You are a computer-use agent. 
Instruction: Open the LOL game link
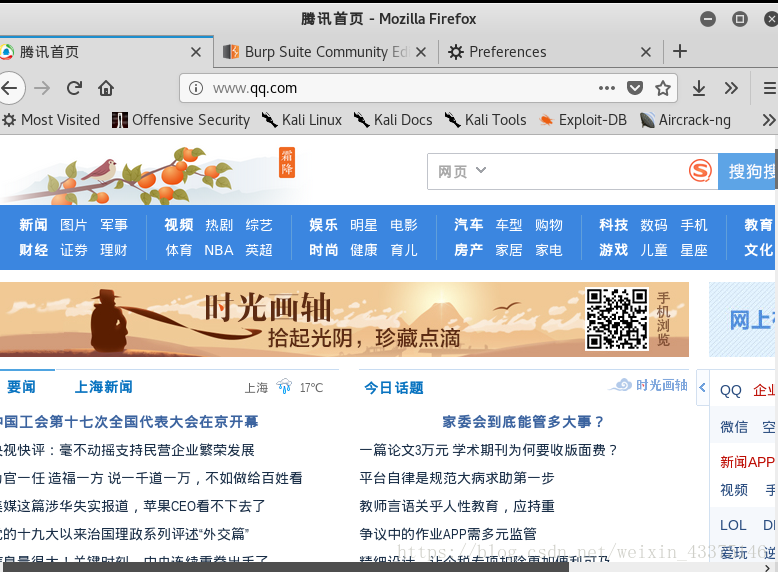click(733, 525)
